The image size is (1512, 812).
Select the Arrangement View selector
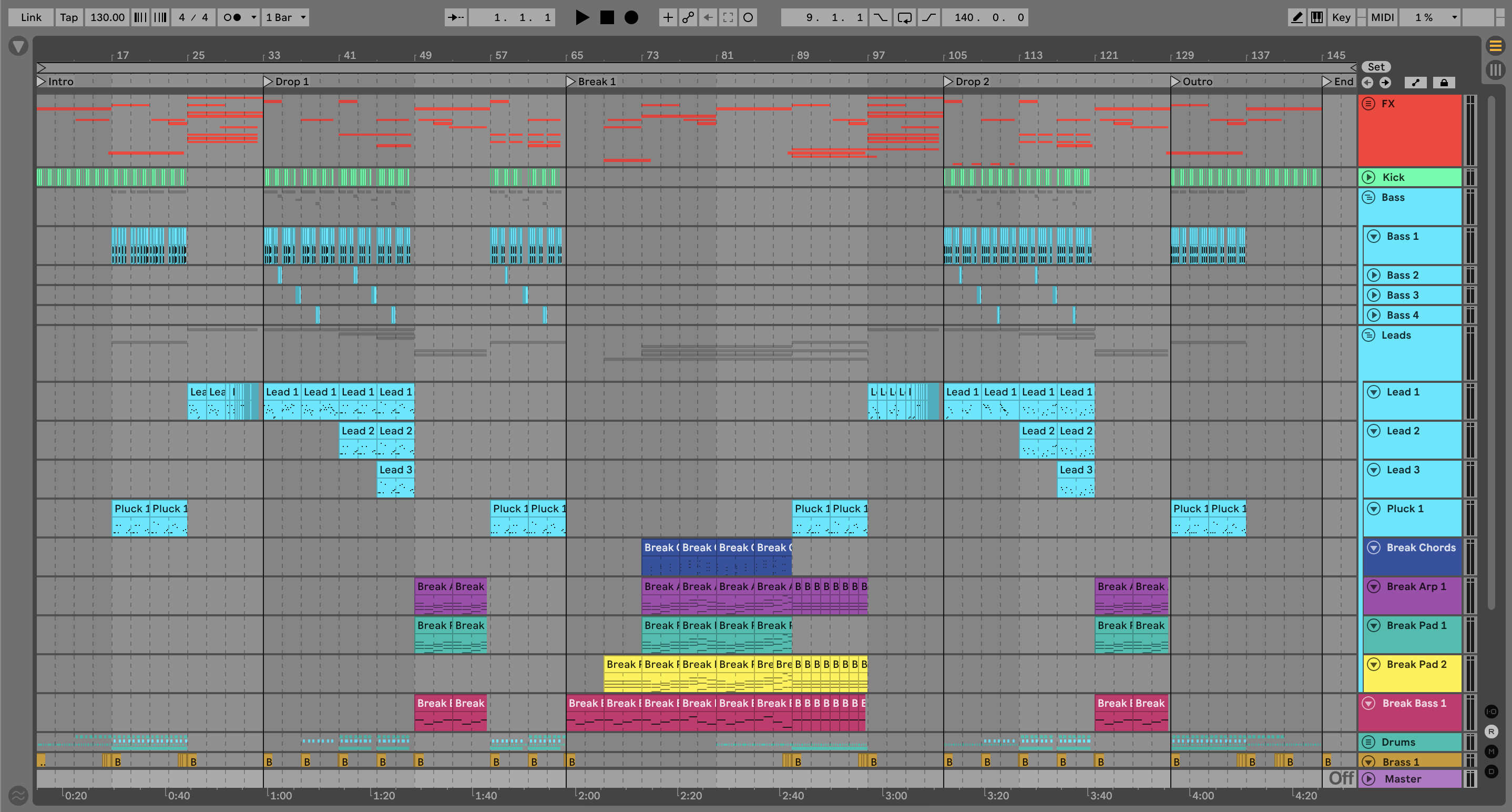tap(1495, 45)
